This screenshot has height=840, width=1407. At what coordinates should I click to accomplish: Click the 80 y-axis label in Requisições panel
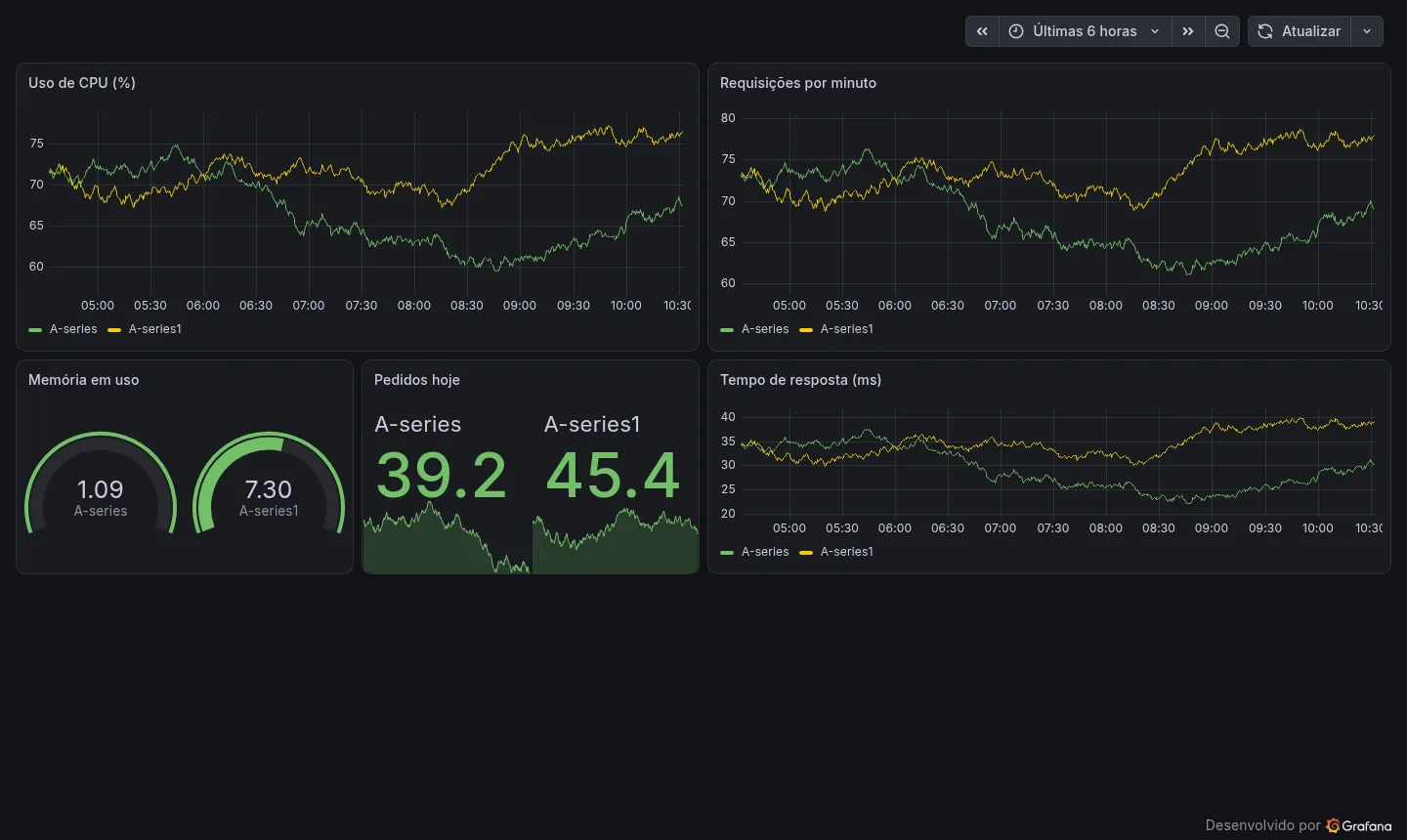click(728, 118)
